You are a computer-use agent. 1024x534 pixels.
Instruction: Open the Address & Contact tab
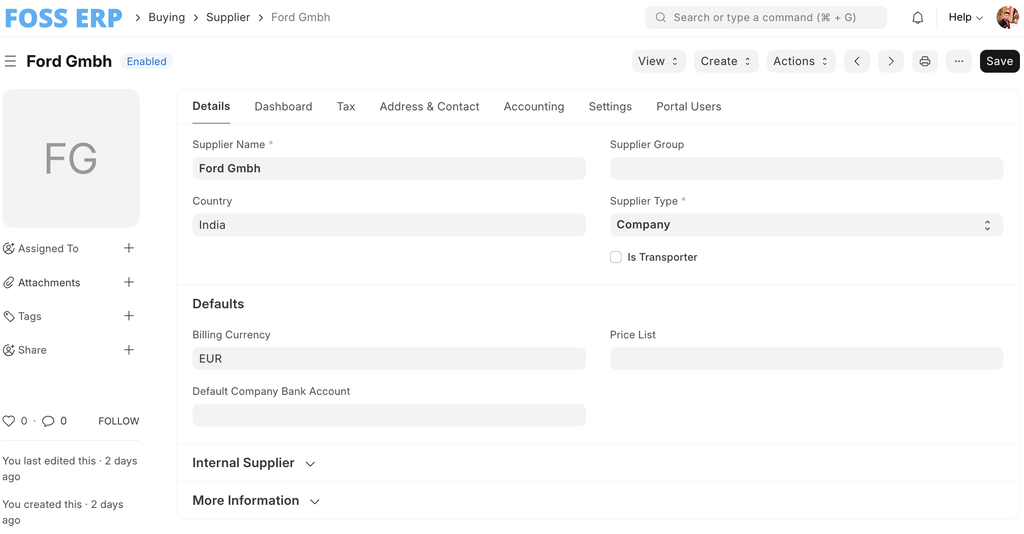coord(429,106)
